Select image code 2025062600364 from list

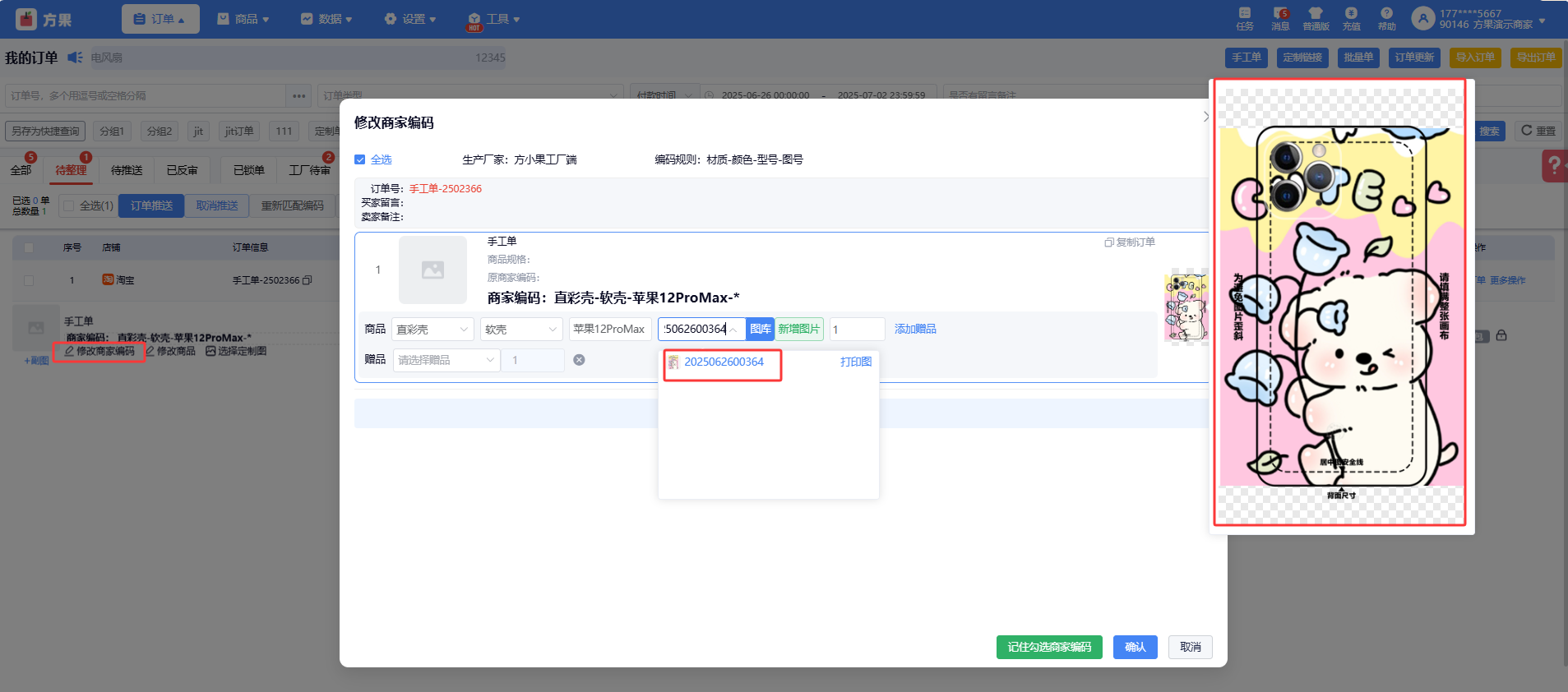click(724, 362)
